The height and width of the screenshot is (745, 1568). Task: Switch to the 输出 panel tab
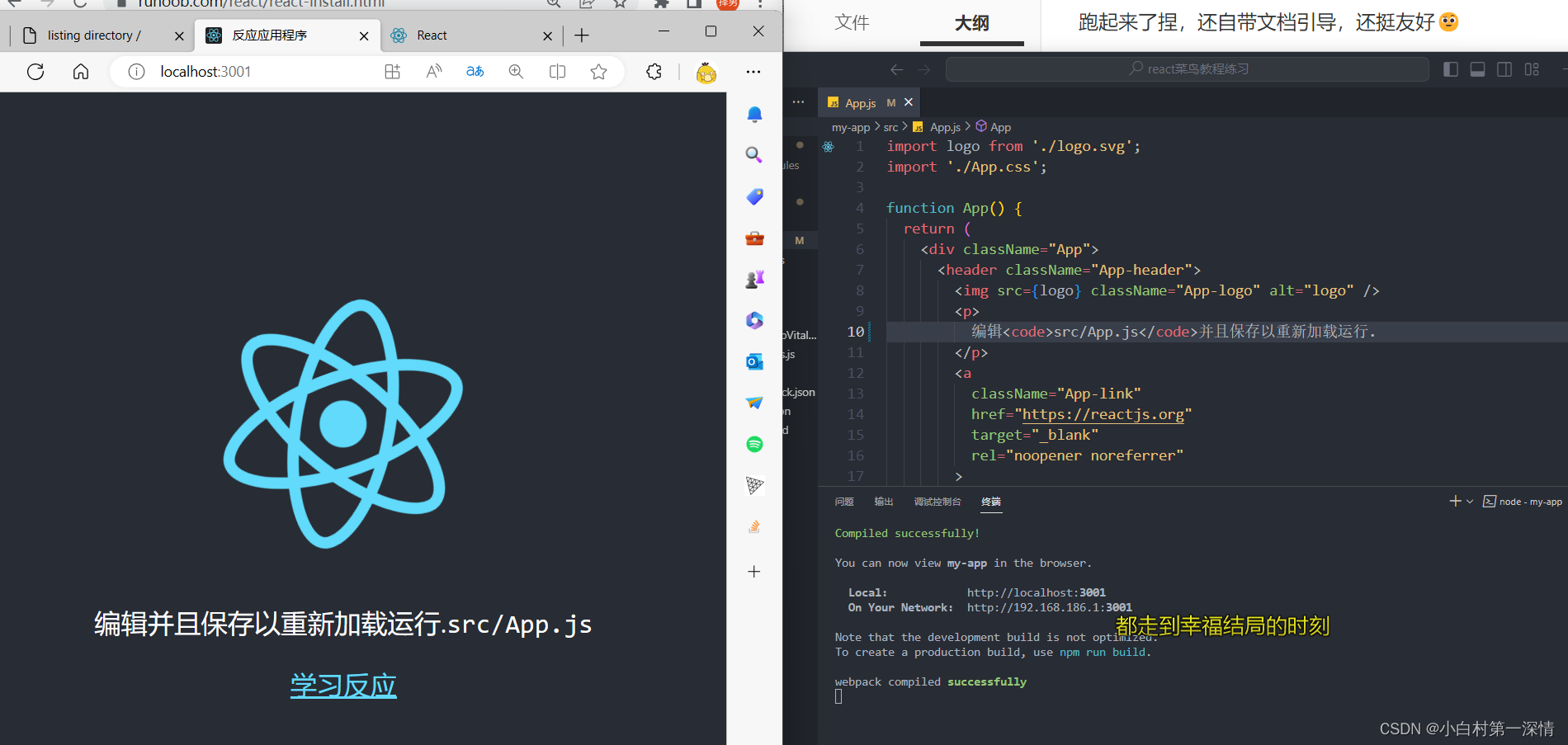point(884,502)
